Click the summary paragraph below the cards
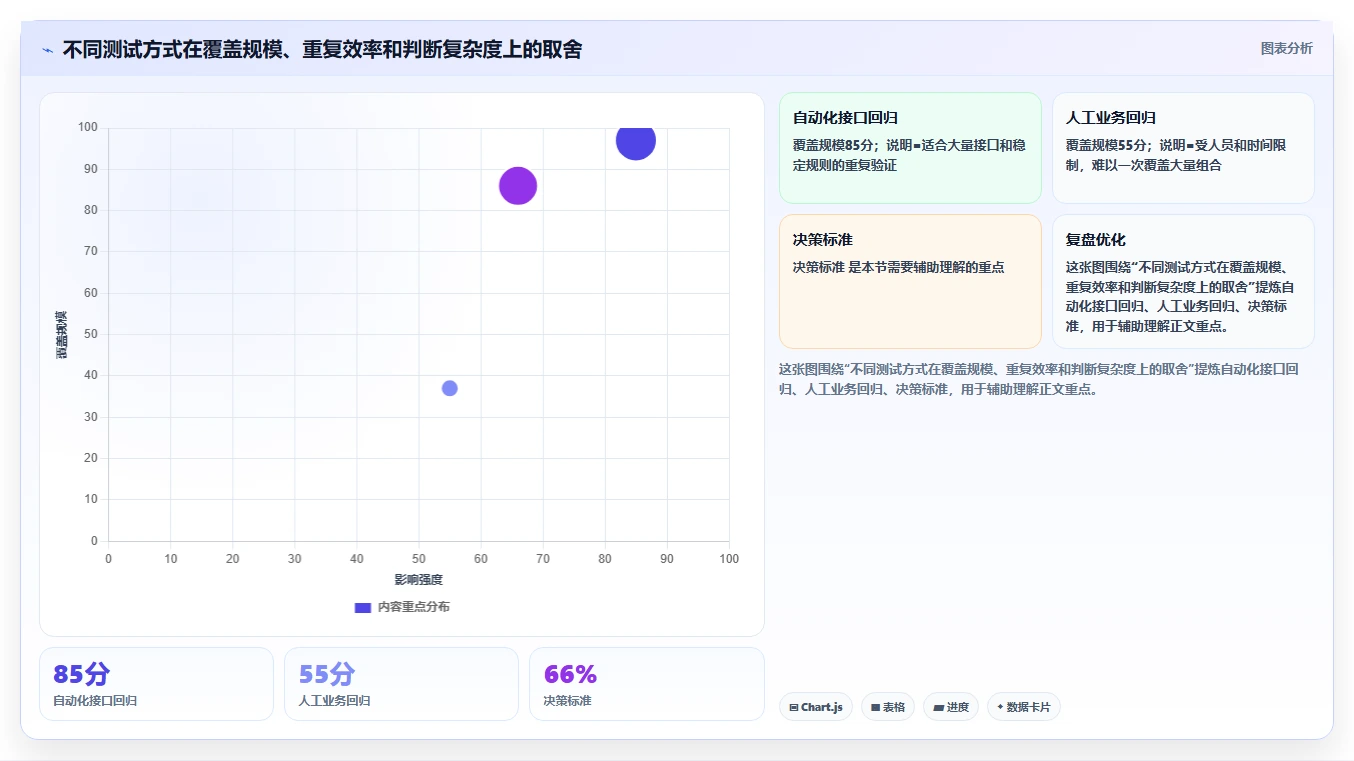Viewport: 1354px width, 761px height. tap(1039, 380)
